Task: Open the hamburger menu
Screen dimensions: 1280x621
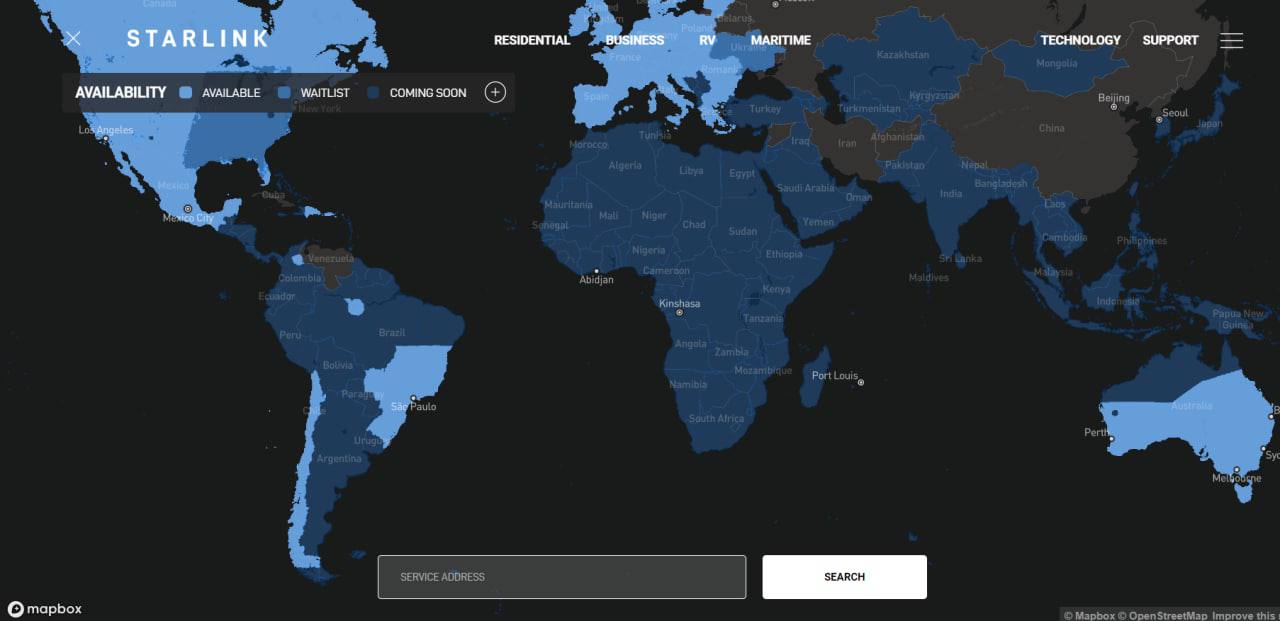Action: pos(1232,40)
